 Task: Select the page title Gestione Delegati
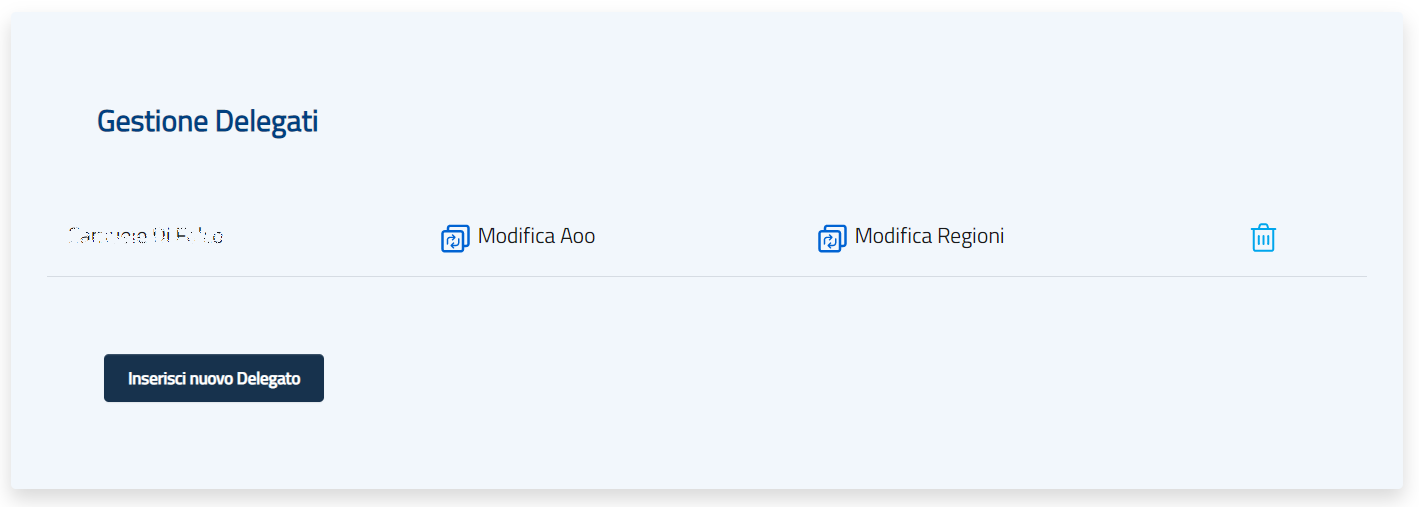point(207,122)
